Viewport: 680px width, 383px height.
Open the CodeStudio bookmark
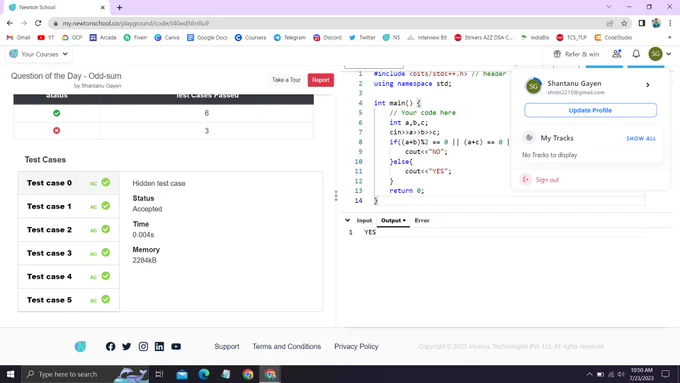613,38
